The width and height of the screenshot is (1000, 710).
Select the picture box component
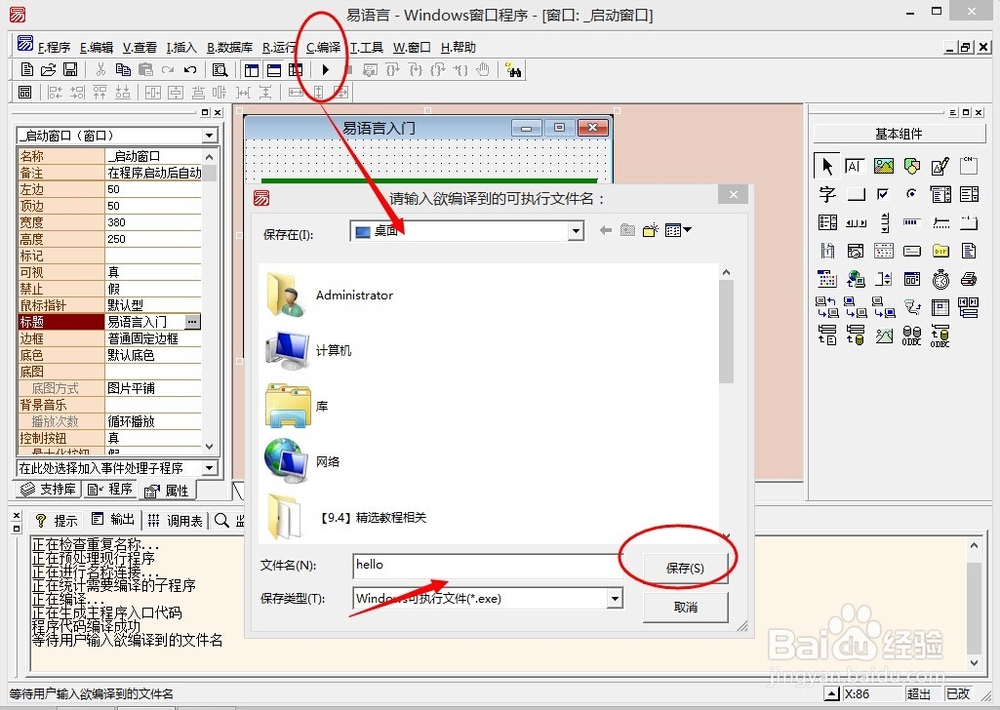pyautogui.click(x=883, y=166)
